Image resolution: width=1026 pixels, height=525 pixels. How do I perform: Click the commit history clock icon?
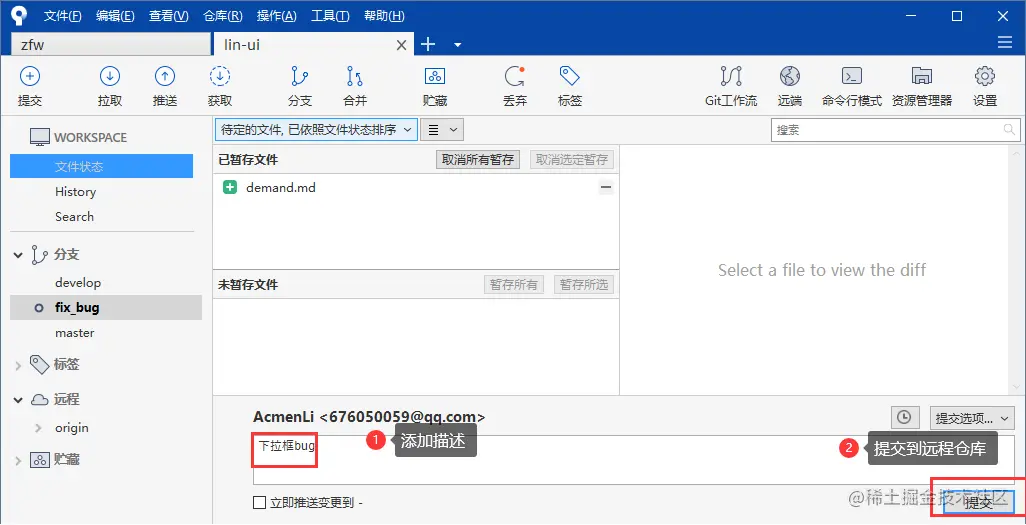pyautogui.click(x=904, y=417)
